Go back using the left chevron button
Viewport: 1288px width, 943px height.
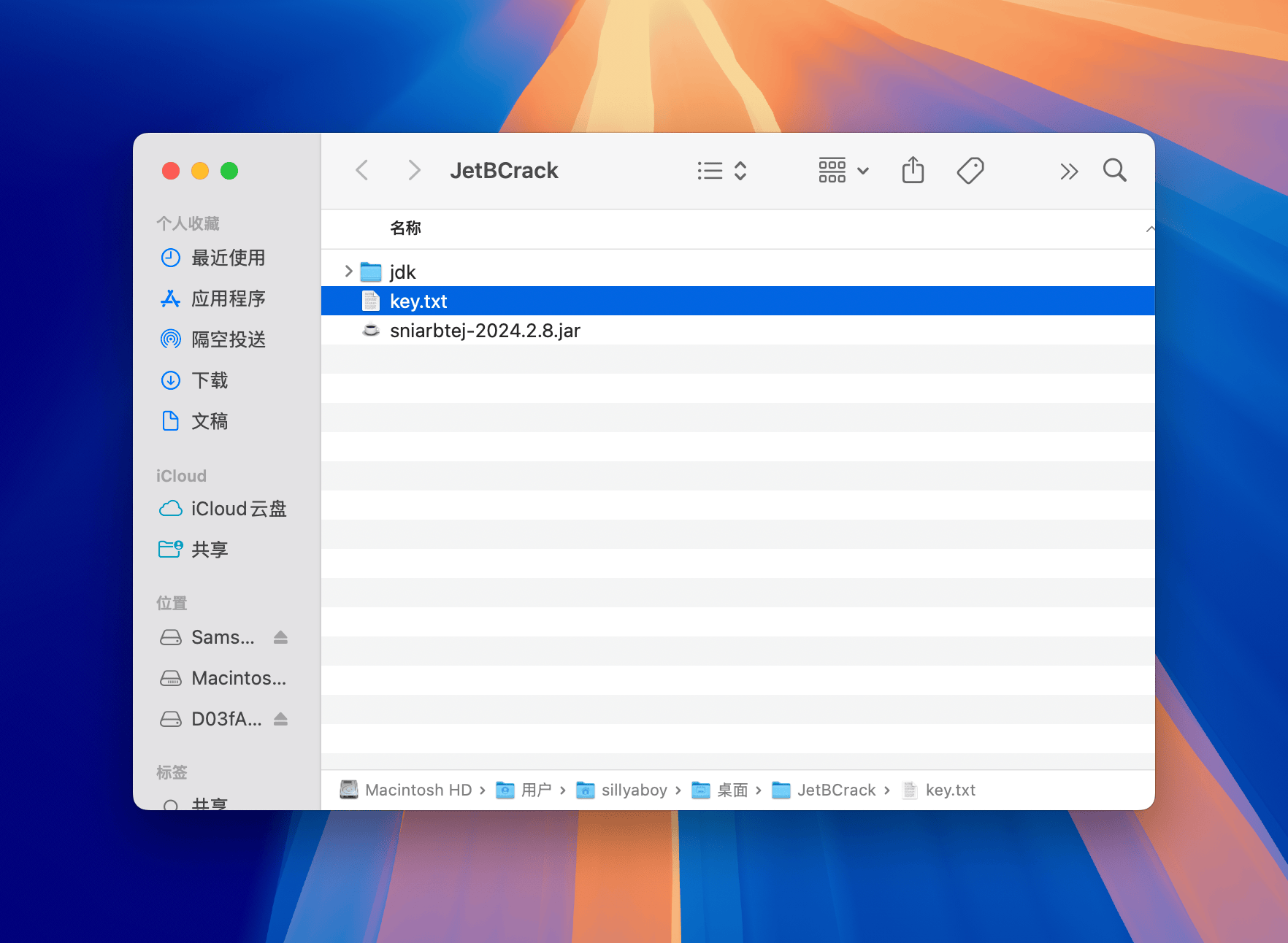point(361,171)
